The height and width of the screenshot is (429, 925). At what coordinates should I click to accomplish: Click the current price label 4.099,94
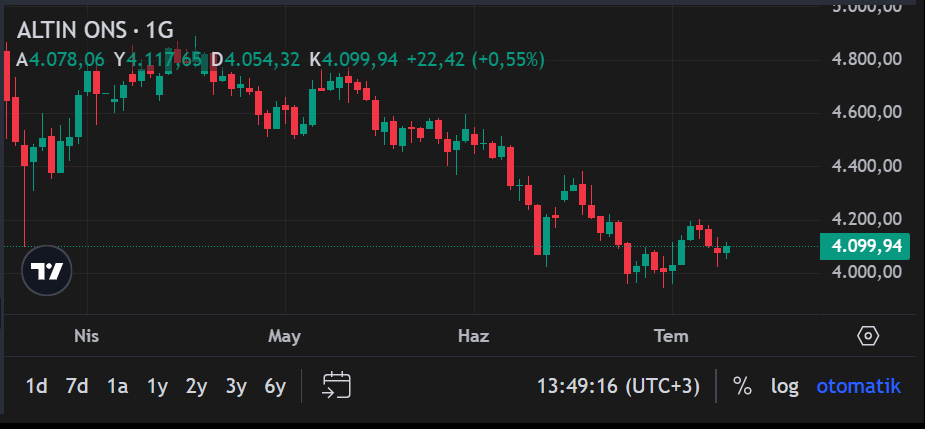(x=864, y=246)
